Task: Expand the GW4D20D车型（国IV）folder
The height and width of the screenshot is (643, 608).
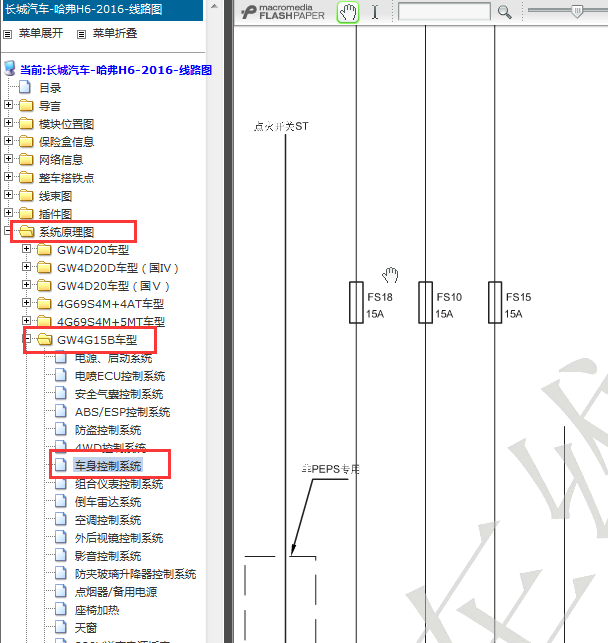Action: click(x=26, y=267)
